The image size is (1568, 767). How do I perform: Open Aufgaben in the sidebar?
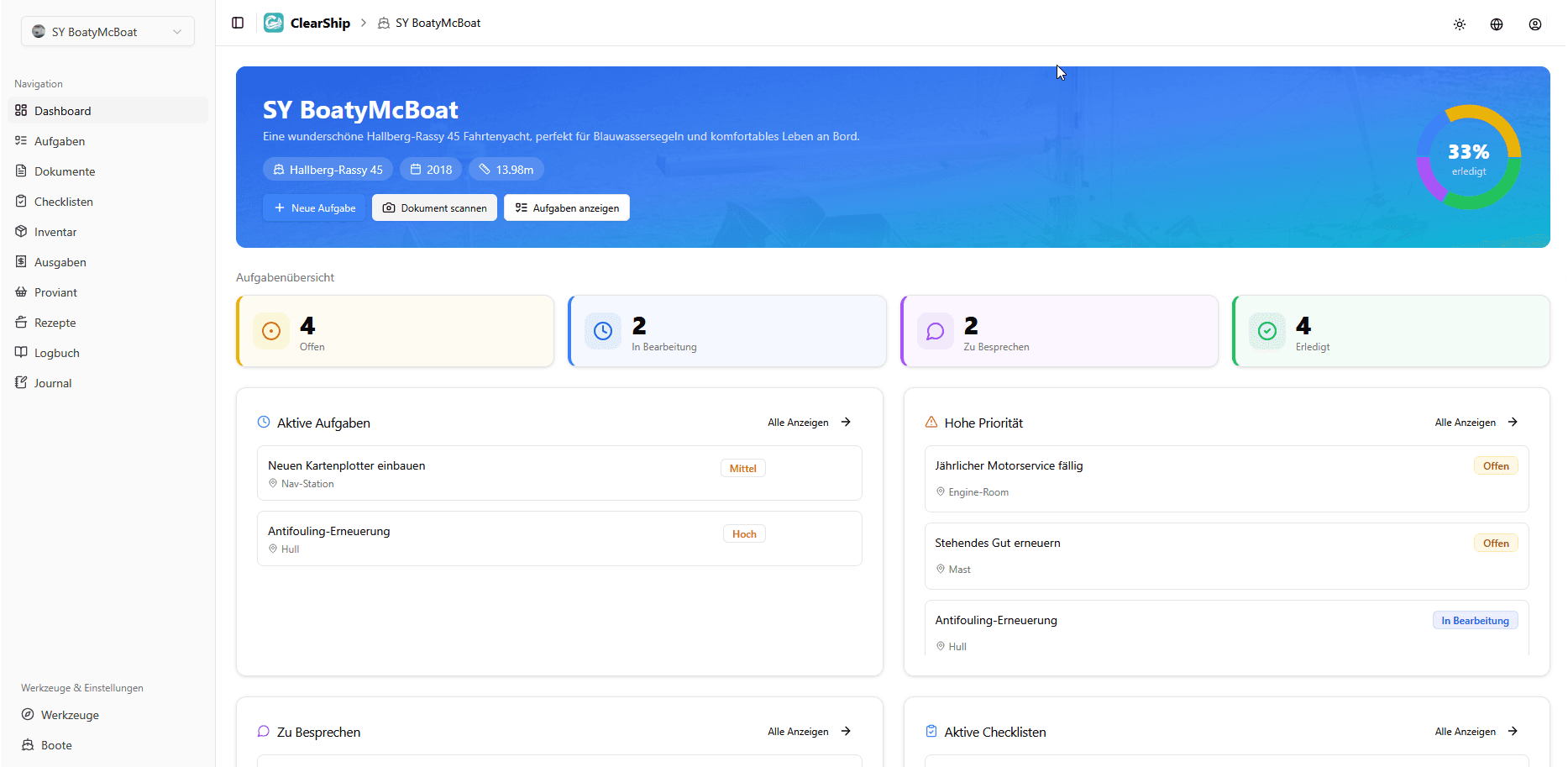point(60,141)
